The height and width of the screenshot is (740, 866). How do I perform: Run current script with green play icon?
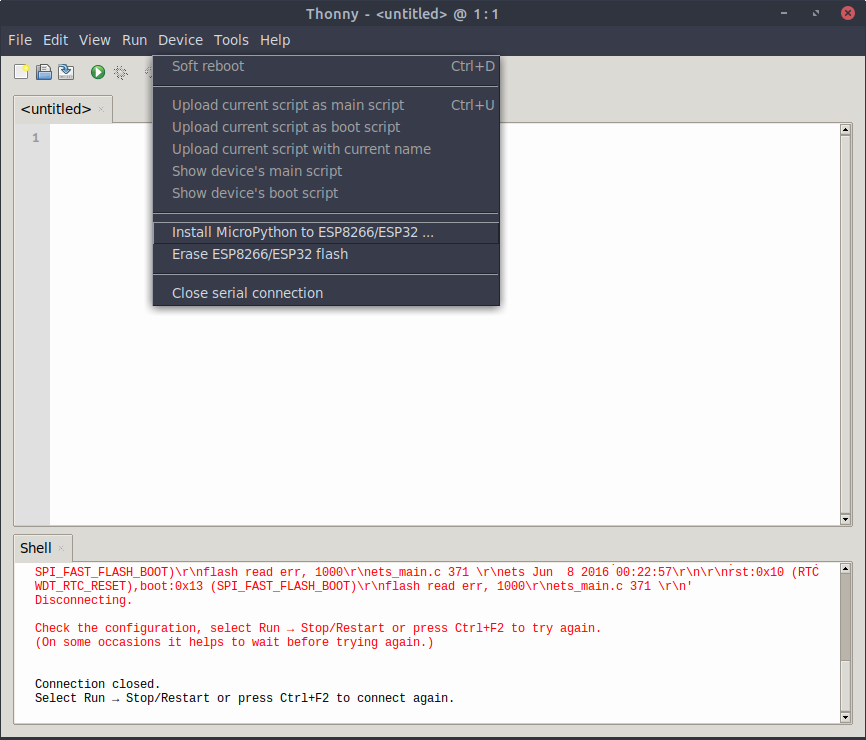click(98, 72)
